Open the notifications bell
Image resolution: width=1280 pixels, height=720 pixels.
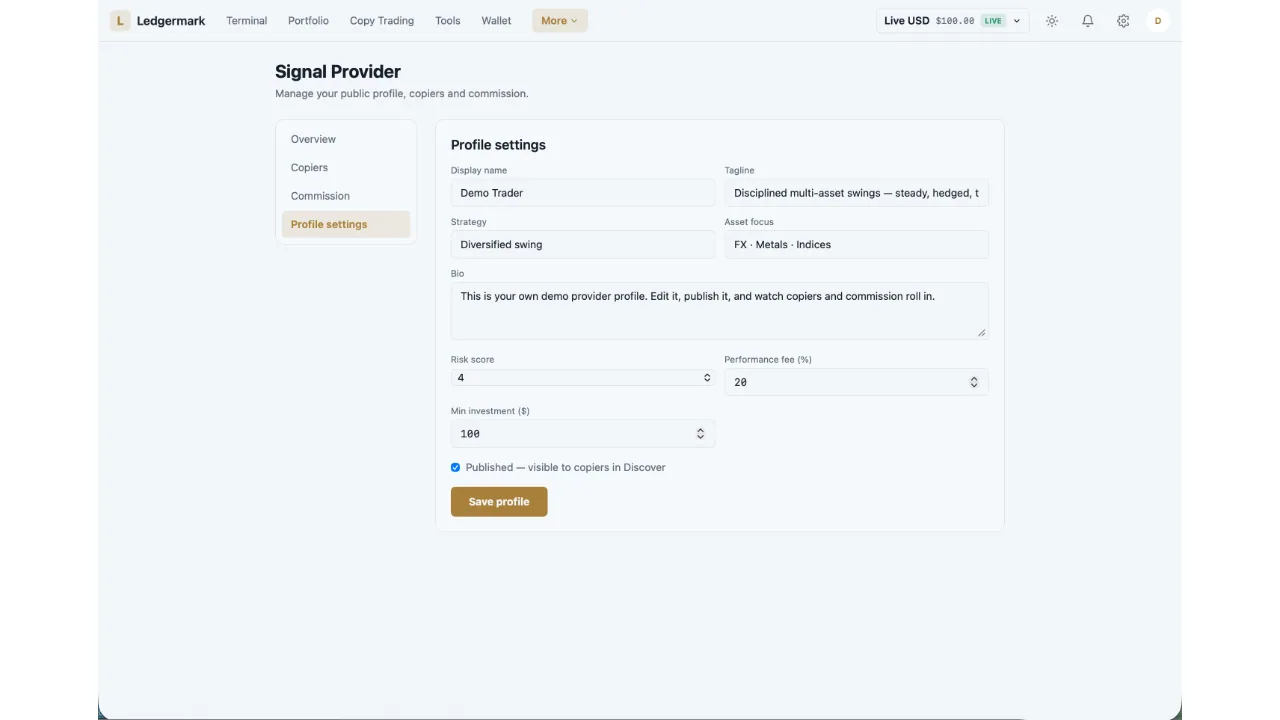click(x=1088, y=20)
